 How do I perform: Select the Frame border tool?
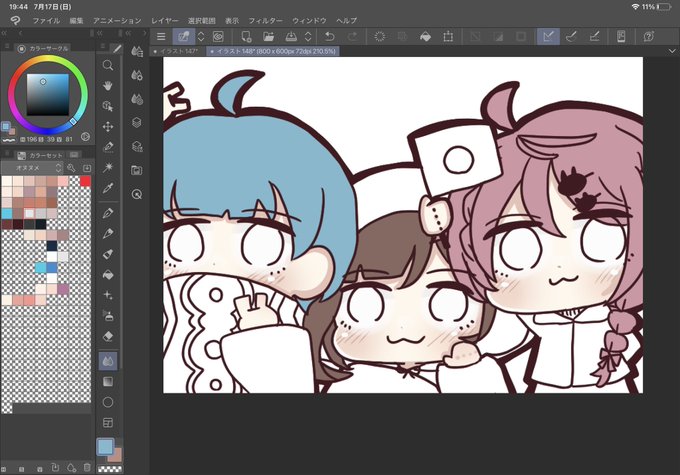108,423
